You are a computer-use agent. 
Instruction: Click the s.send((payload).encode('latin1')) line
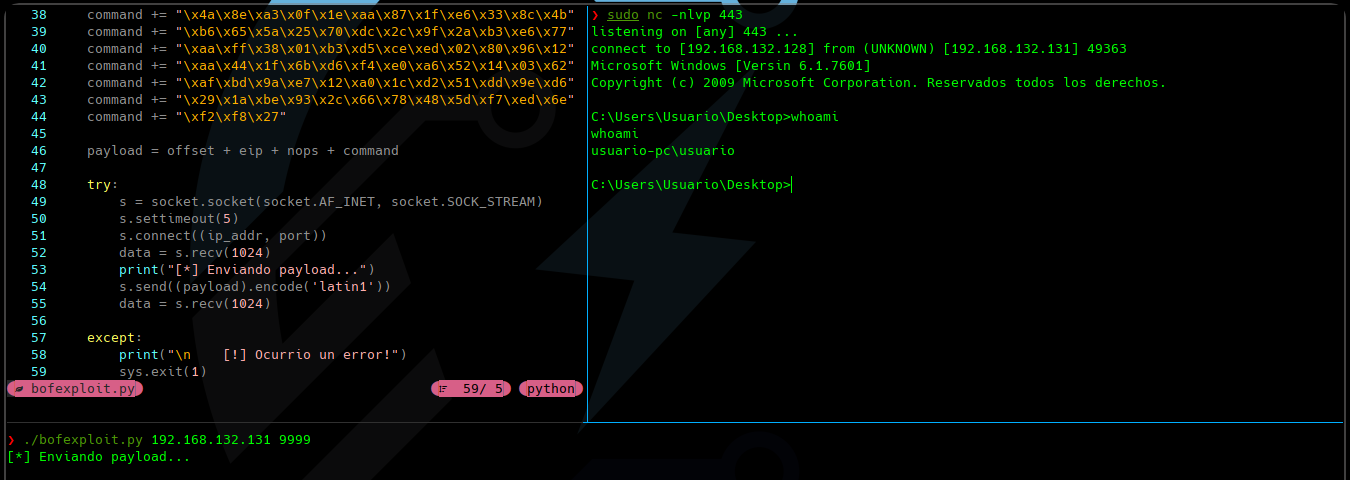[255, 287]
